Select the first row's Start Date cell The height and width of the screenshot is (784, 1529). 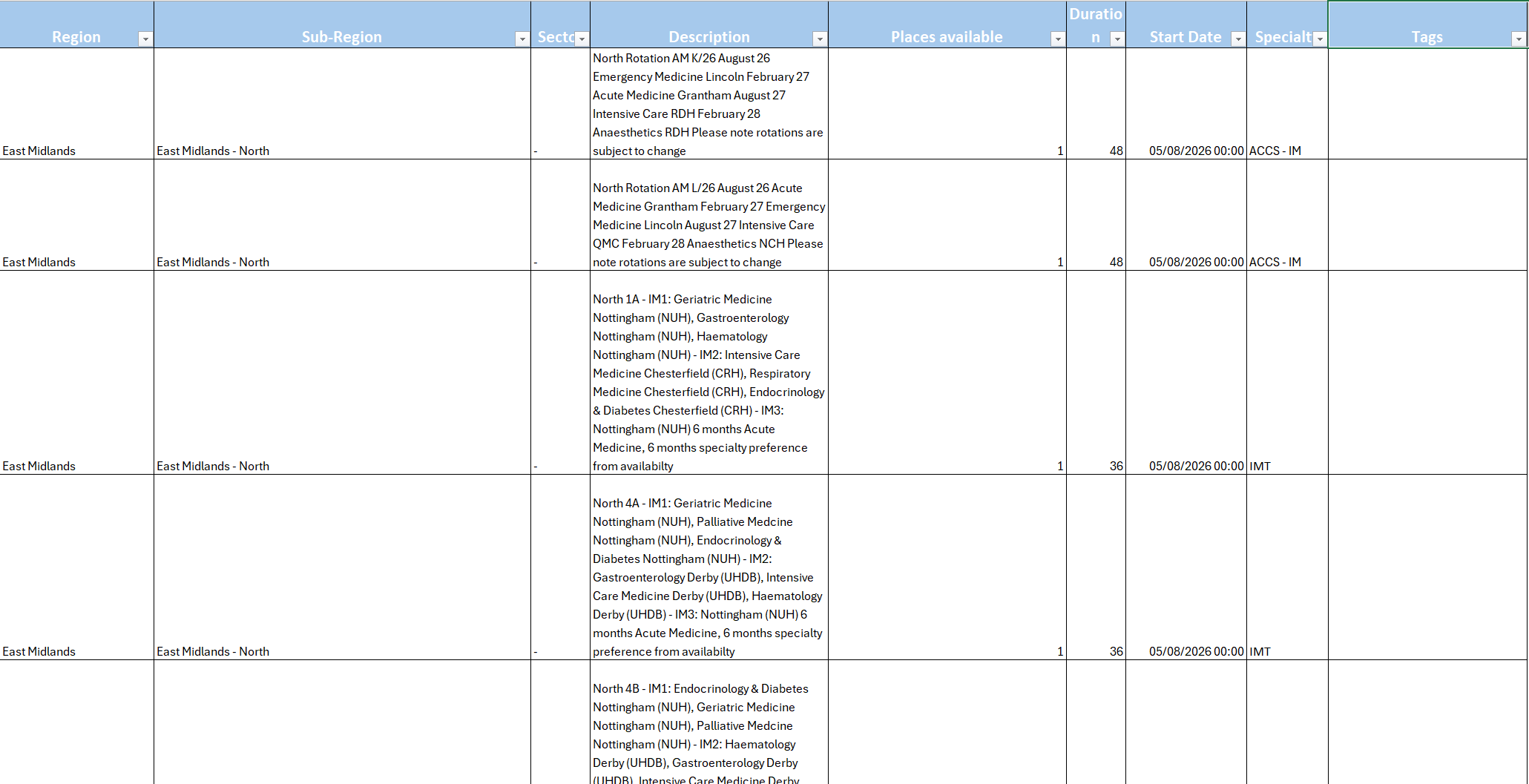(x=1186, y=151)
